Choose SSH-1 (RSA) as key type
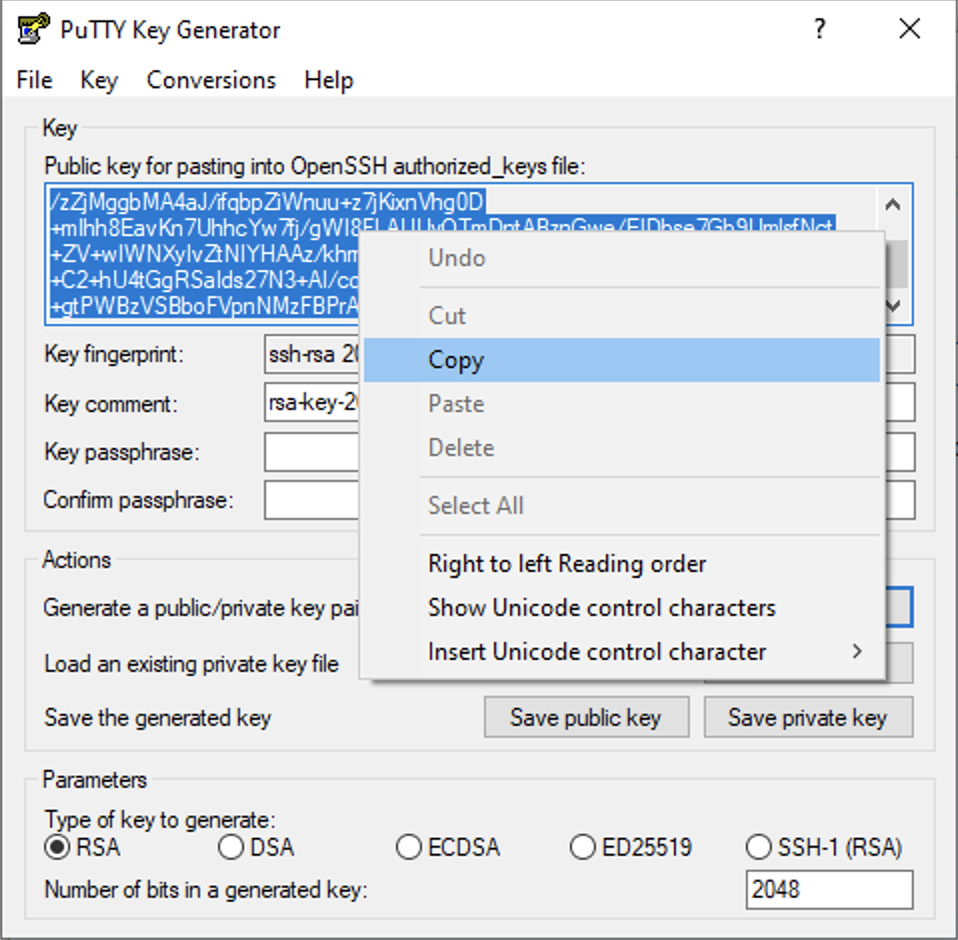 click(758, 847)
